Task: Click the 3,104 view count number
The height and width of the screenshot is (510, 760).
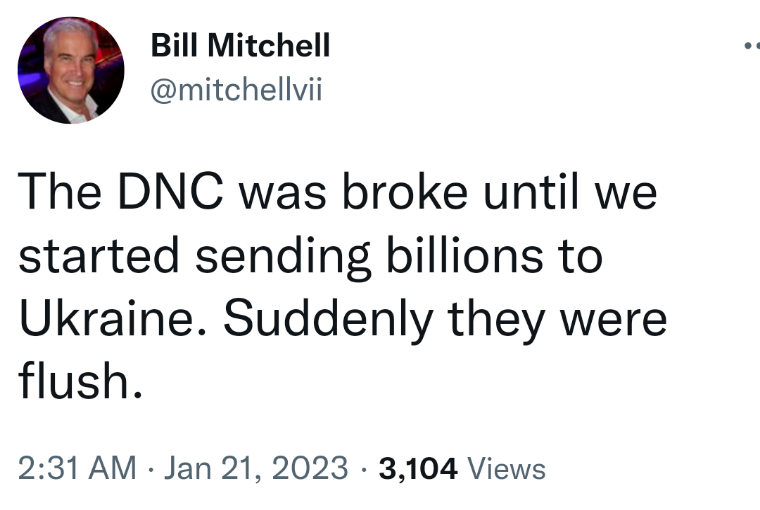Action: [x=418, y=469]
